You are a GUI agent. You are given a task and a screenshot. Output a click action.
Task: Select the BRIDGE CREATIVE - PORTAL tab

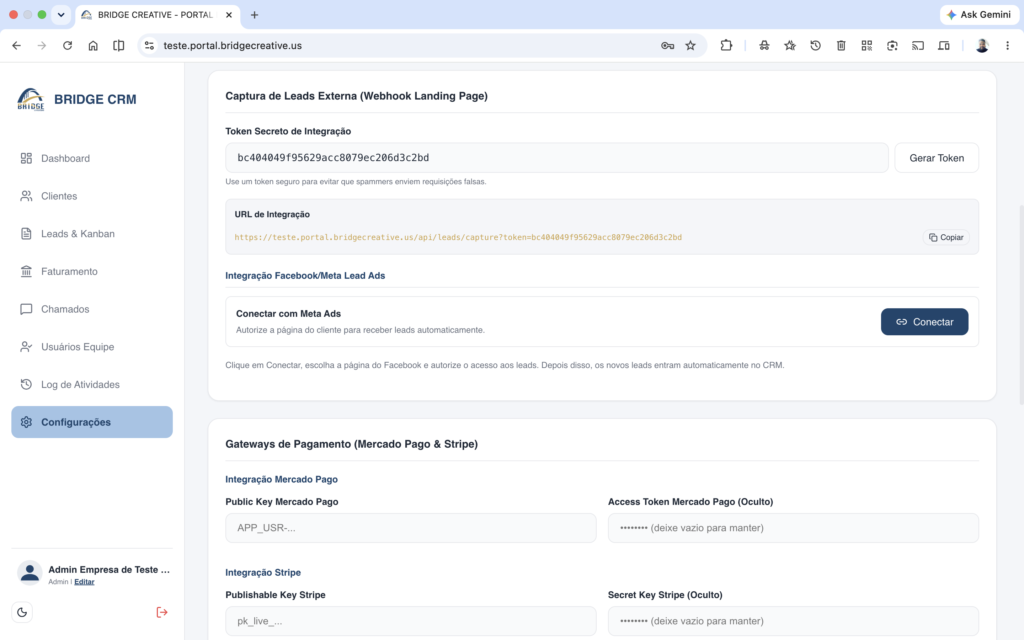[x=155, y=14]
